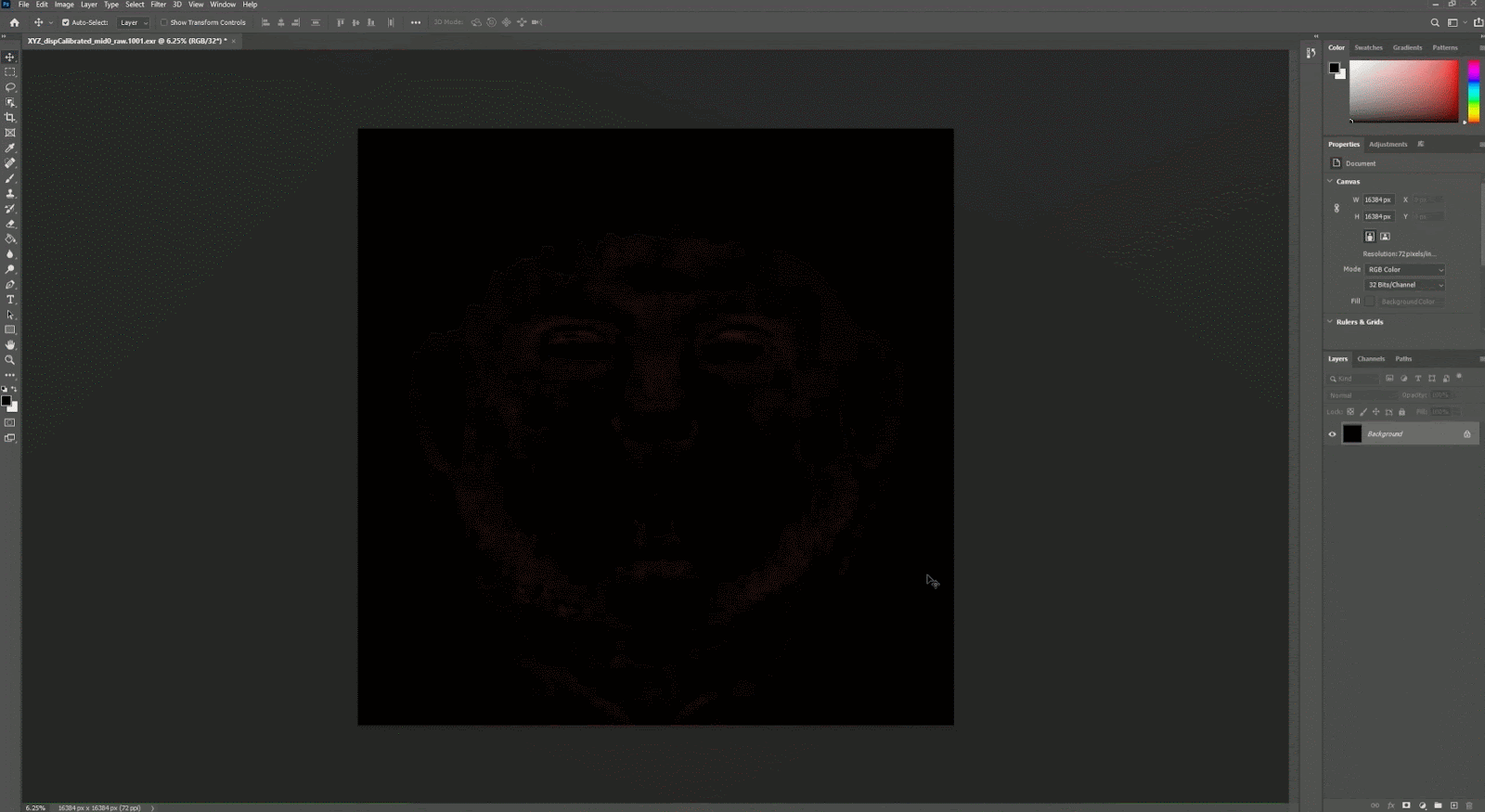The image size is (1485, 812).
Task: Open the 32 Bits/Channel dropdown
Action: 1404,285
